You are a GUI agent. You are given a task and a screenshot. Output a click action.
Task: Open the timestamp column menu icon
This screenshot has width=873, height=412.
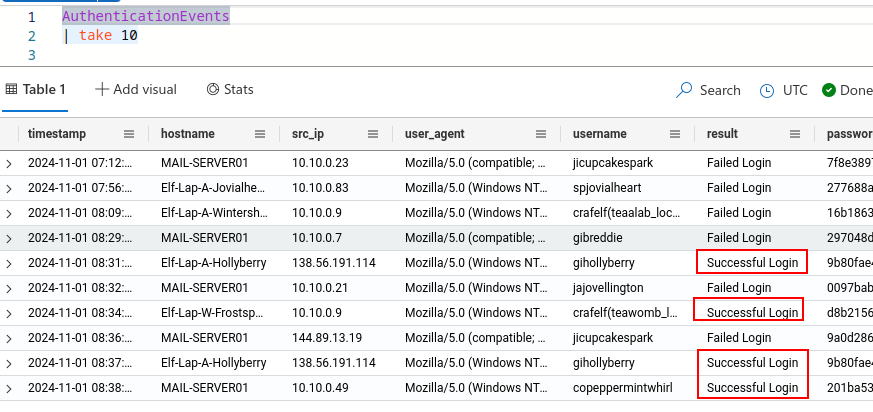pyautogui.click(x=129, y=134)
